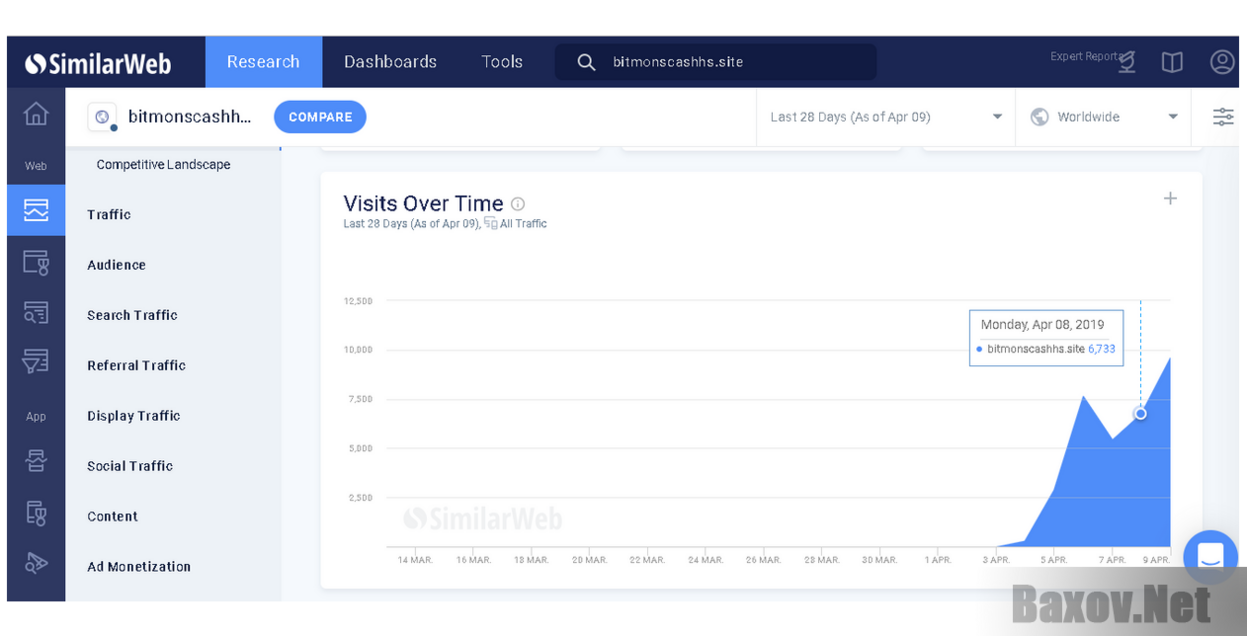Open Audience section in sidebar

click(116, 265)
